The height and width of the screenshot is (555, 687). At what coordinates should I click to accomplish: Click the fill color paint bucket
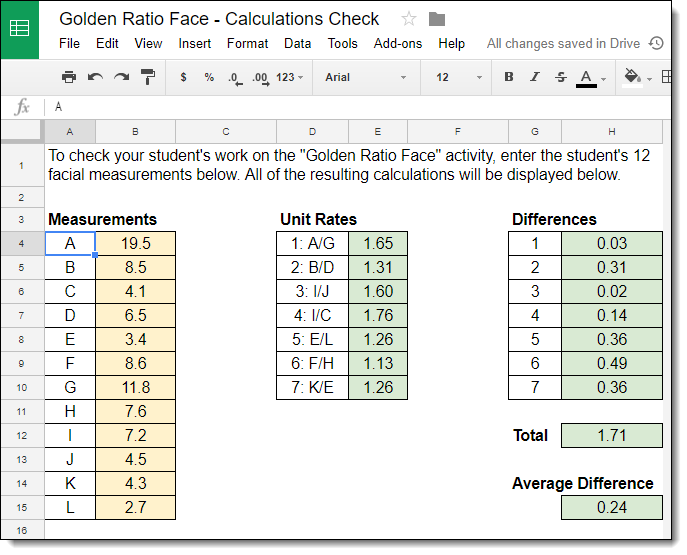pos(632,78)
